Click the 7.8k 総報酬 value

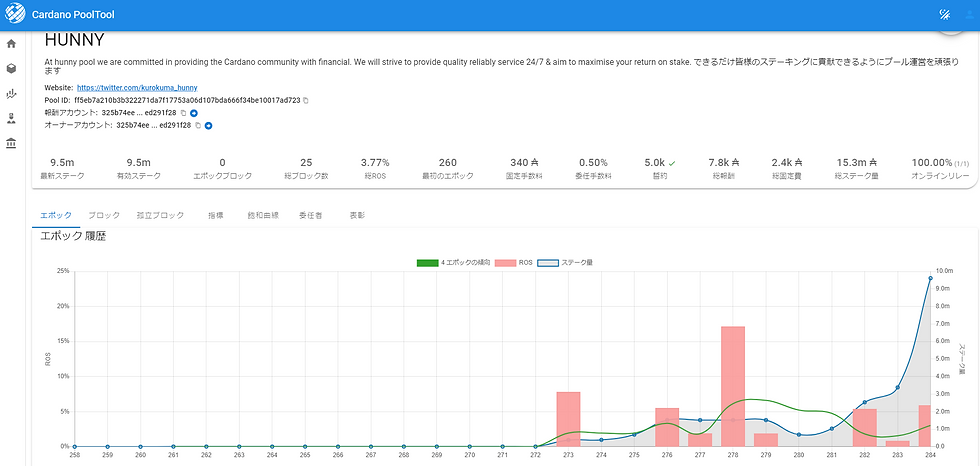click(x=724, y=162)
